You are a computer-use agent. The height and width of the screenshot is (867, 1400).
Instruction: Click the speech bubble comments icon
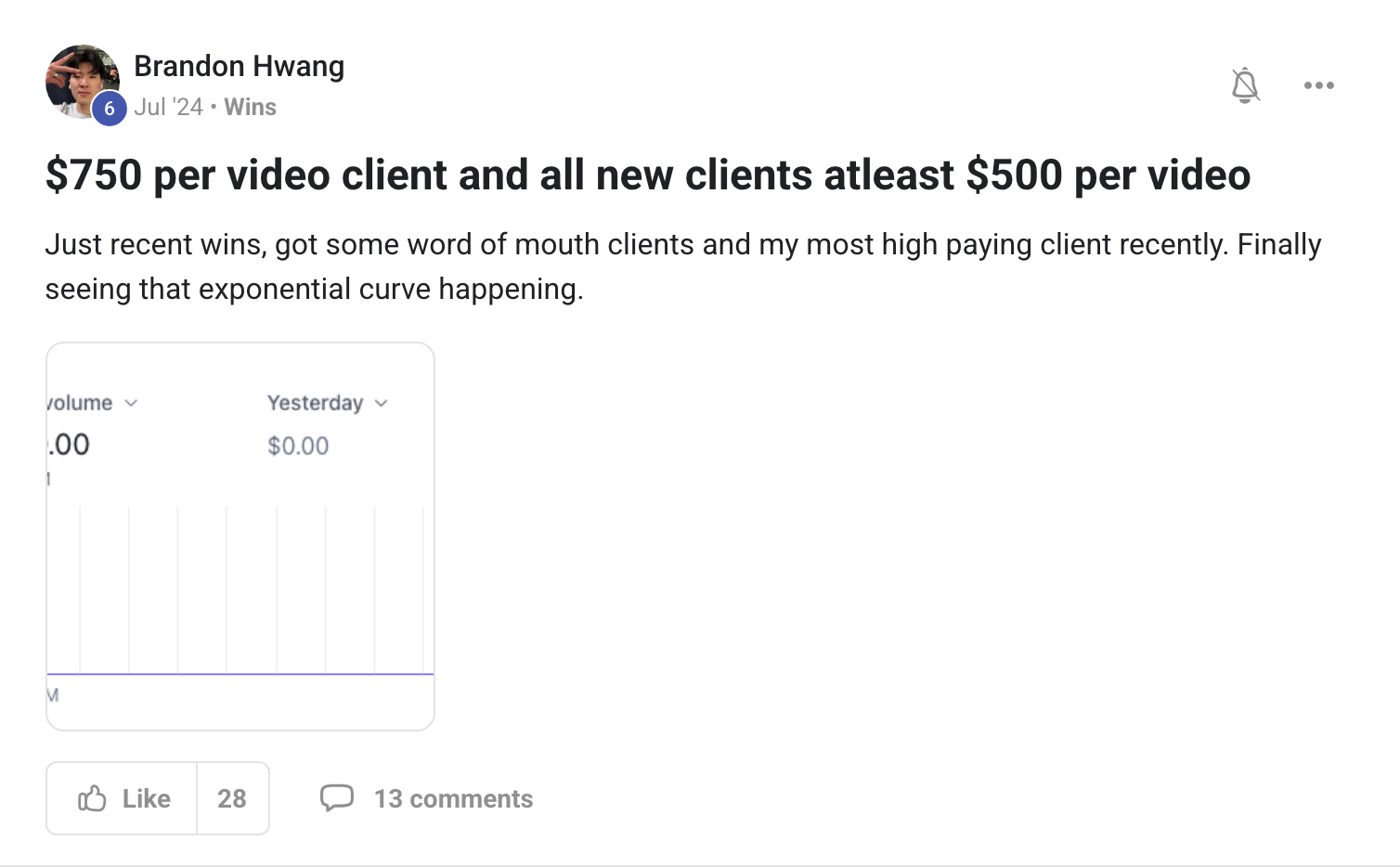point(337,798)
